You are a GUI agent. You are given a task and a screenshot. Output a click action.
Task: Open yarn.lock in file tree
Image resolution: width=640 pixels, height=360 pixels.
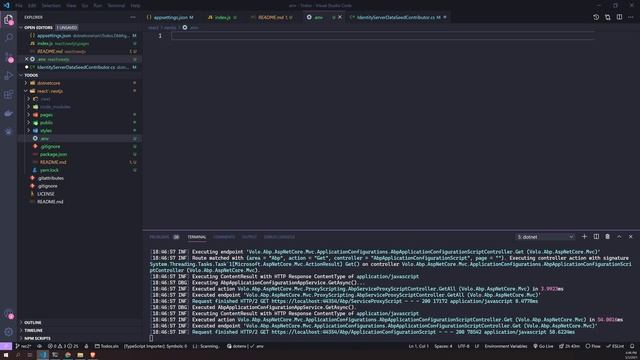(49, 170)
